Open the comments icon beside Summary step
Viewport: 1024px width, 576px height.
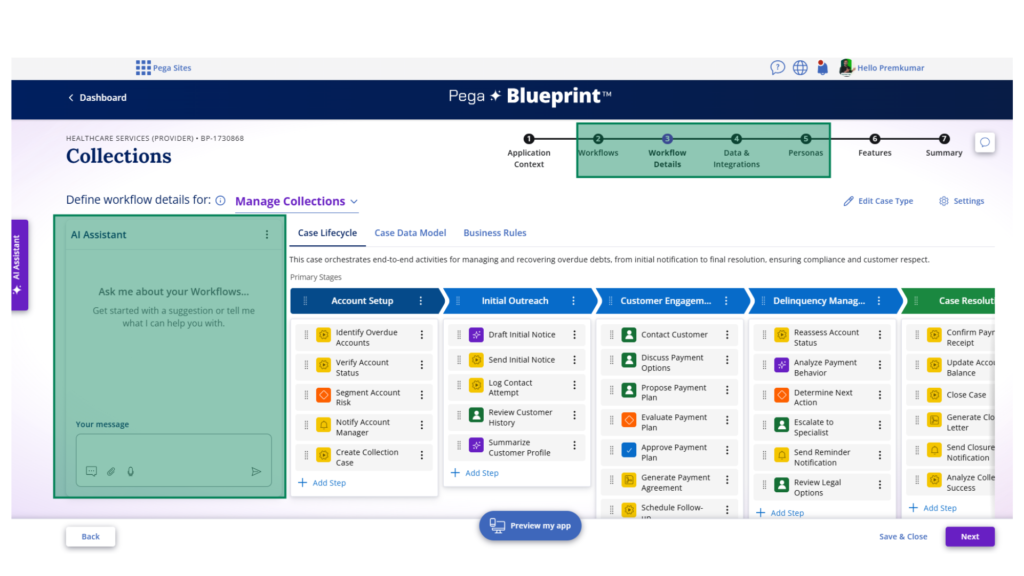pyautogui.click(x=985, y=143)
